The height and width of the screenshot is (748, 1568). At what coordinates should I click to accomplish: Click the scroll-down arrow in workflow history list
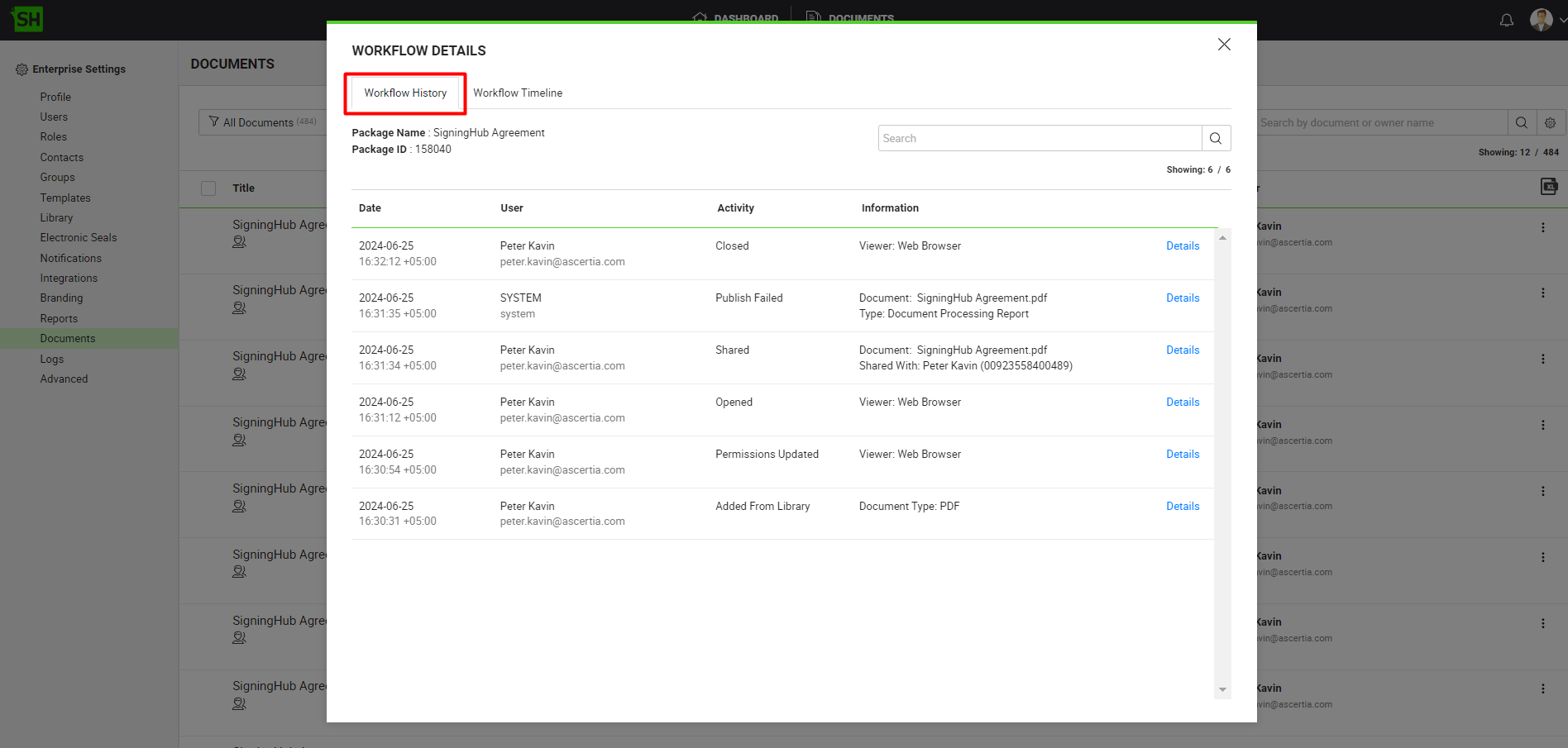[x=1222, y=689]
